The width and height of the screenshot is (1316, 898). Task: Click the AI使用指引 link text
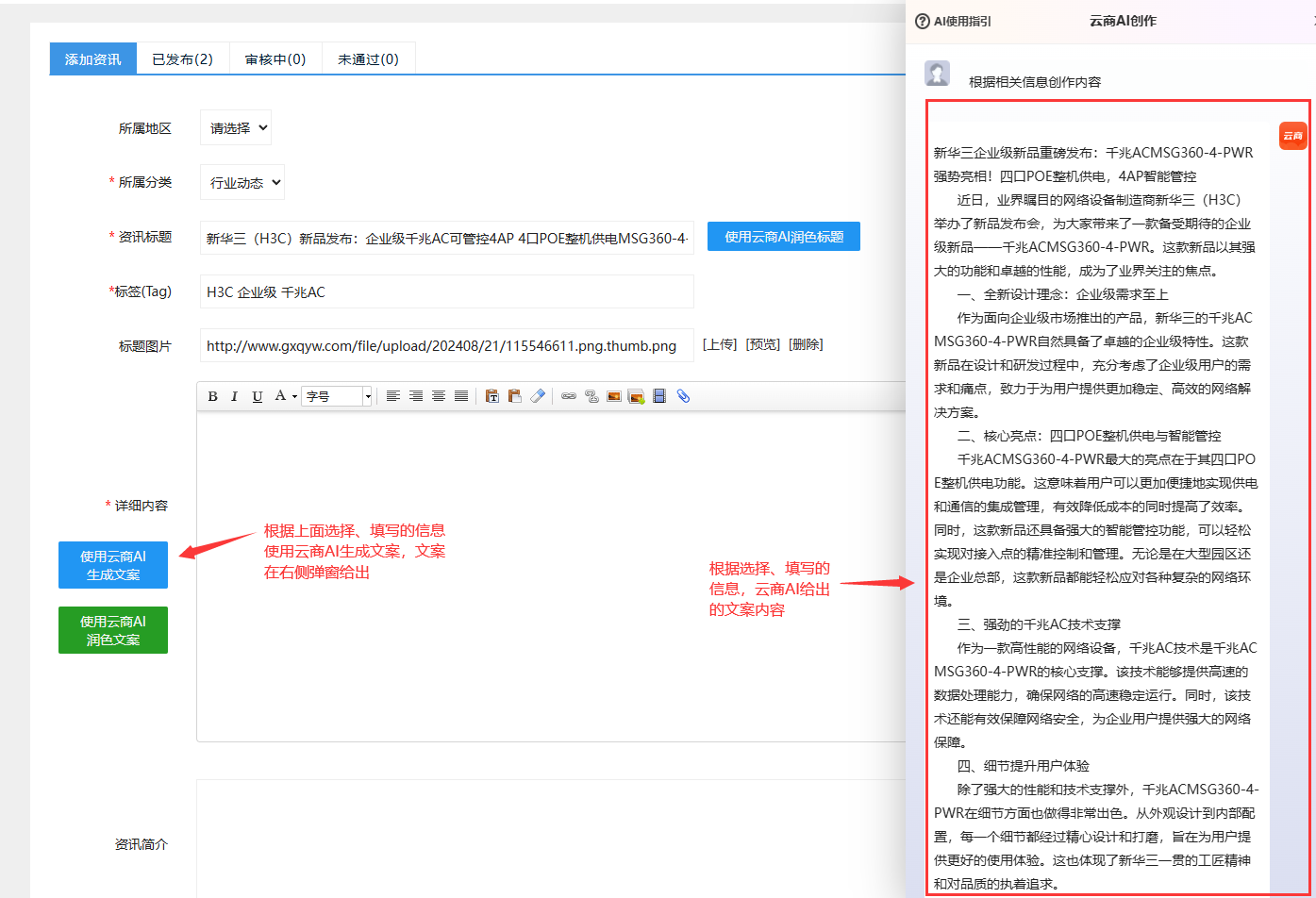point(962,21)
